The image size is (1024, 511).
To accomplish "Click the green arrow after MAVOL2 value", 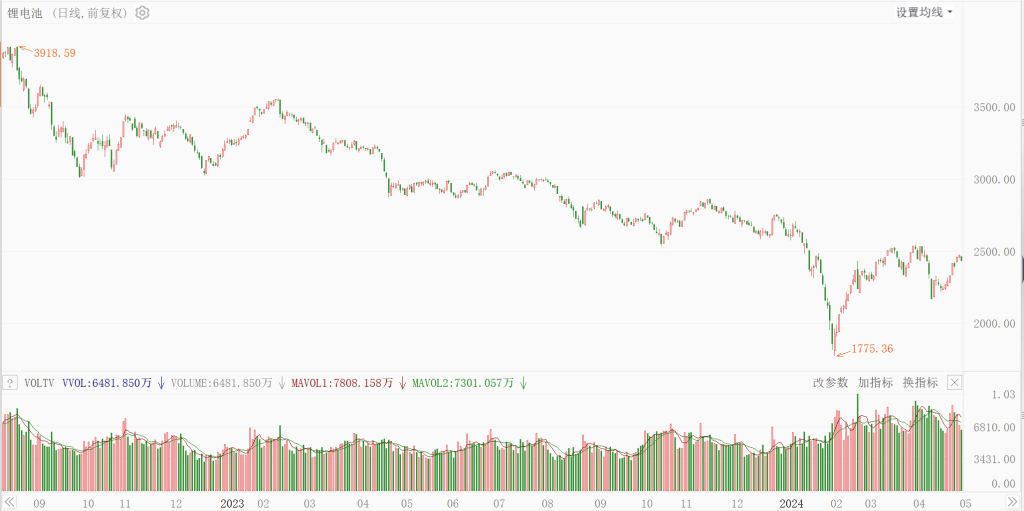I will coord(523,382).
